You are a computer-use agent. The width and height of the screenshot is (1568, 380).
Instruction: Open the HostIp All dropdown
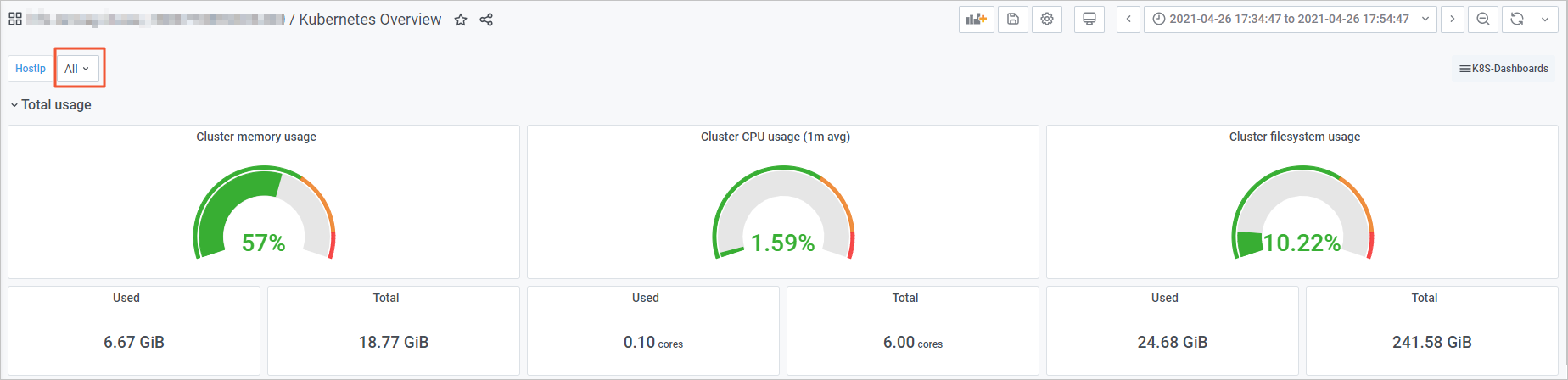(x=77, y=69)
